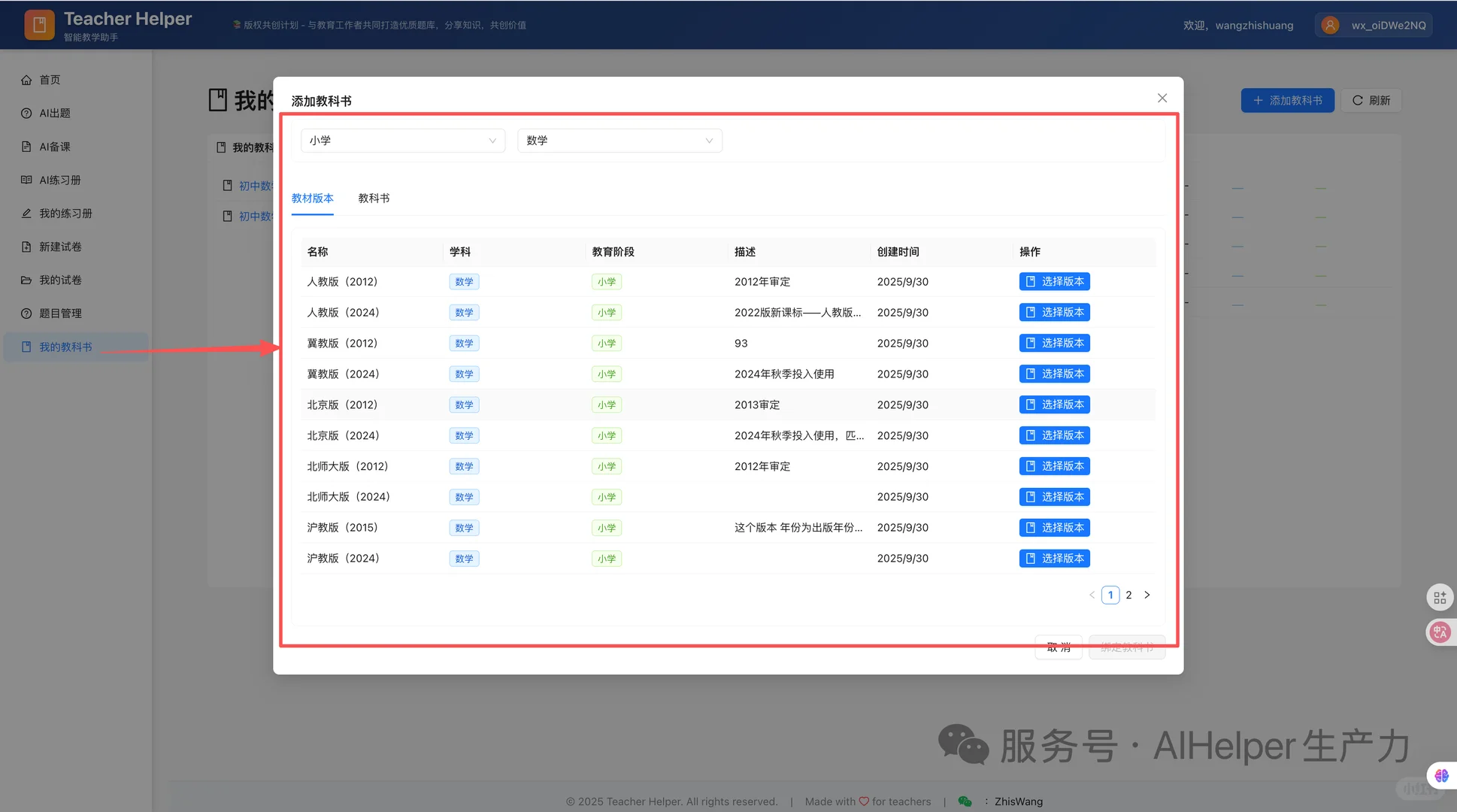Open 新建试卷 to create a test paper

(57, 247)
